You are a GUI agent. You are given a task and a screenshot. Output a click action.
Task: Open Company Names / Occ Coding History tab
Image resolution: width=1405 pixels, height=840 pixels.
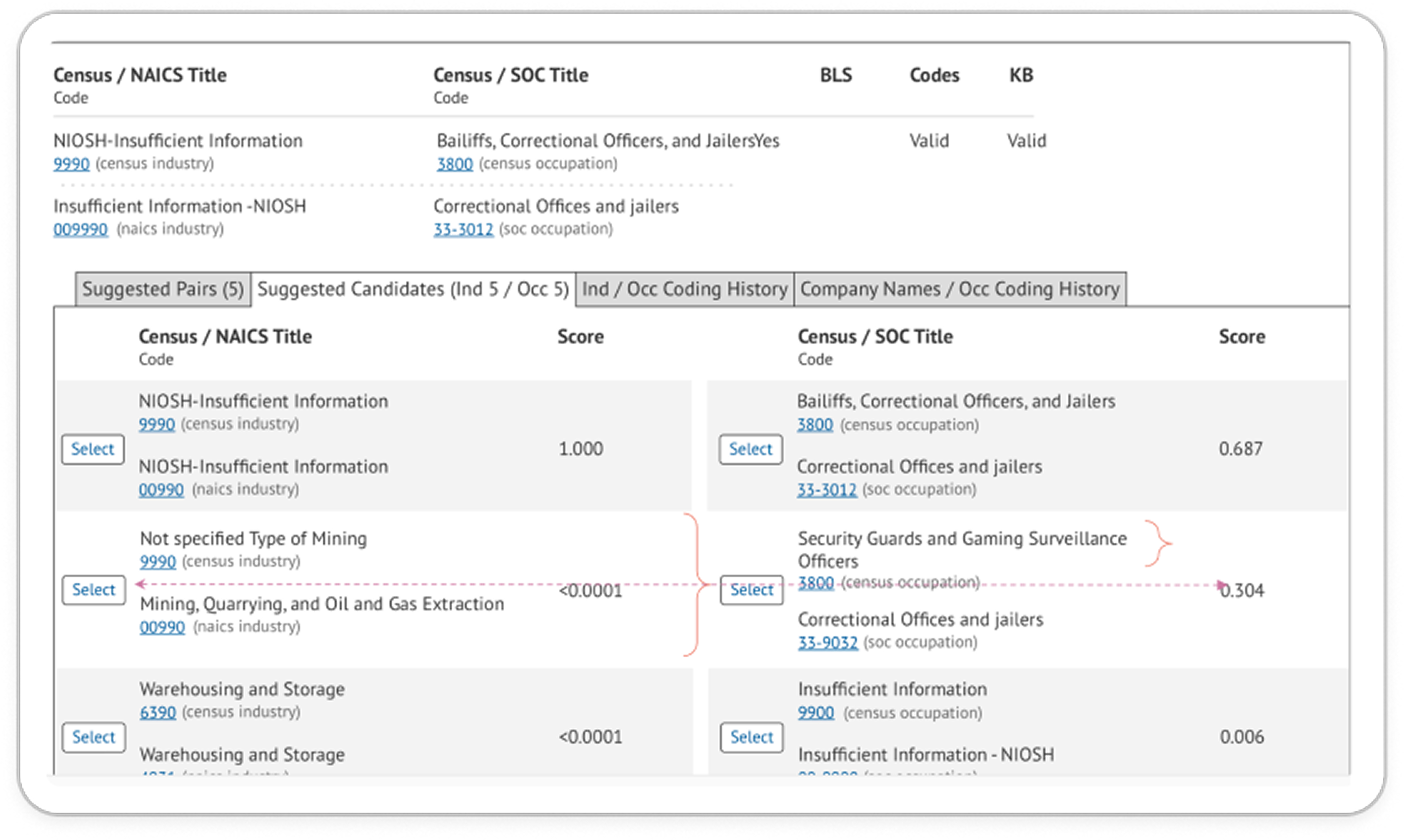pyautogui.click(x=960, y=289)
